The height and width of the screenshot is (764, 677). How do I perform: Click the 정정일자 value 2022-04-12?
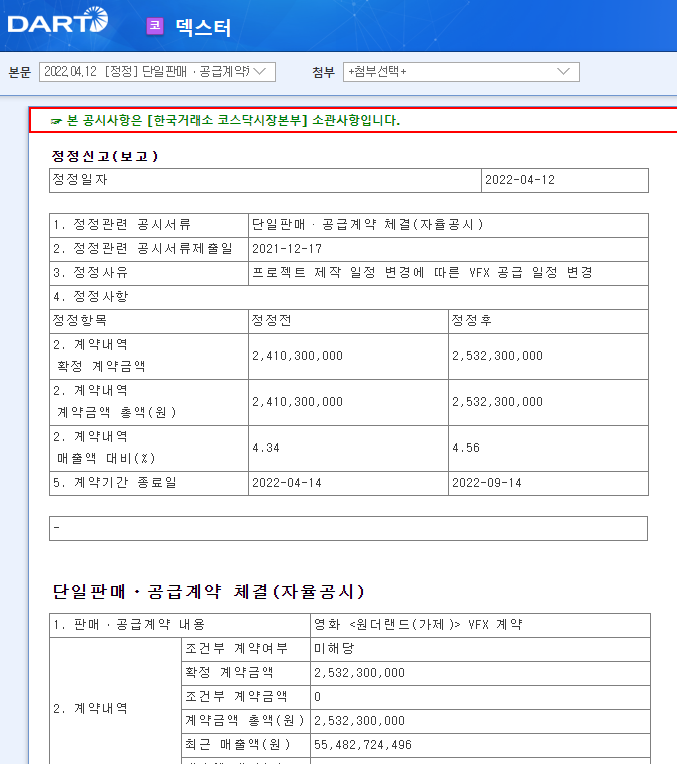520,180
